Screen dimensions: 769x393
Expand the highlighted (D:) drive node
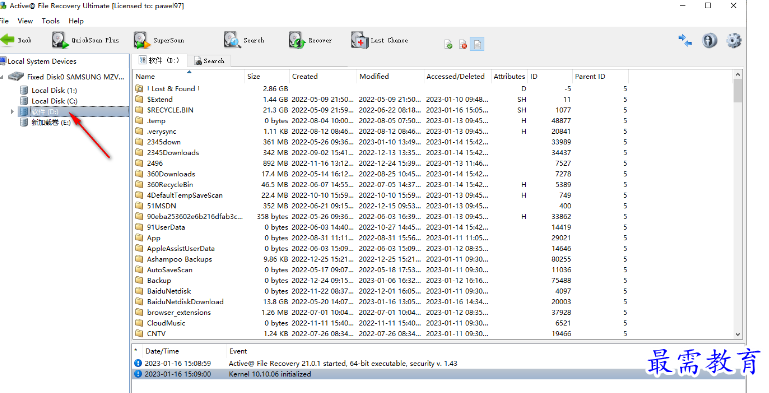point(12,112)
